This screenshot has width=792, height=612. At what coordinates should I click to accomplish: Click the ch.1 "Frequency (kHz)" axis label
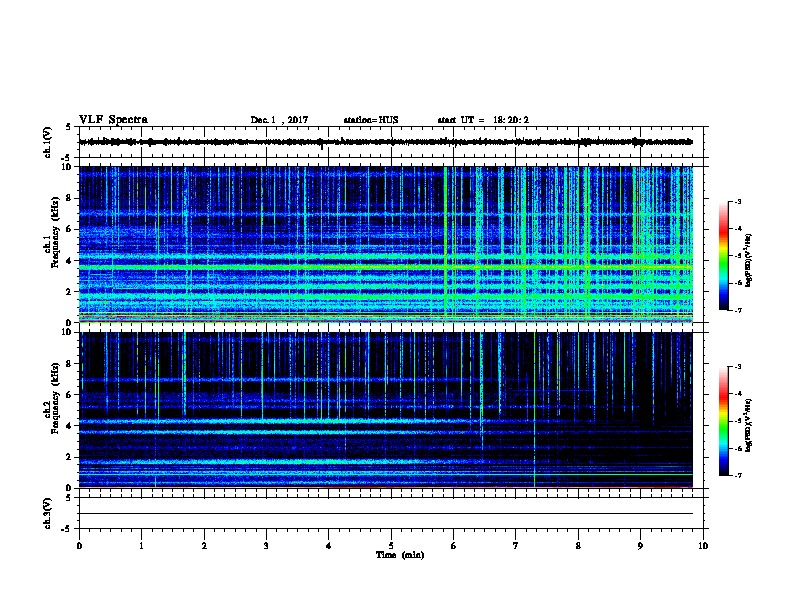pyautogui.click(x=56, y=232)
